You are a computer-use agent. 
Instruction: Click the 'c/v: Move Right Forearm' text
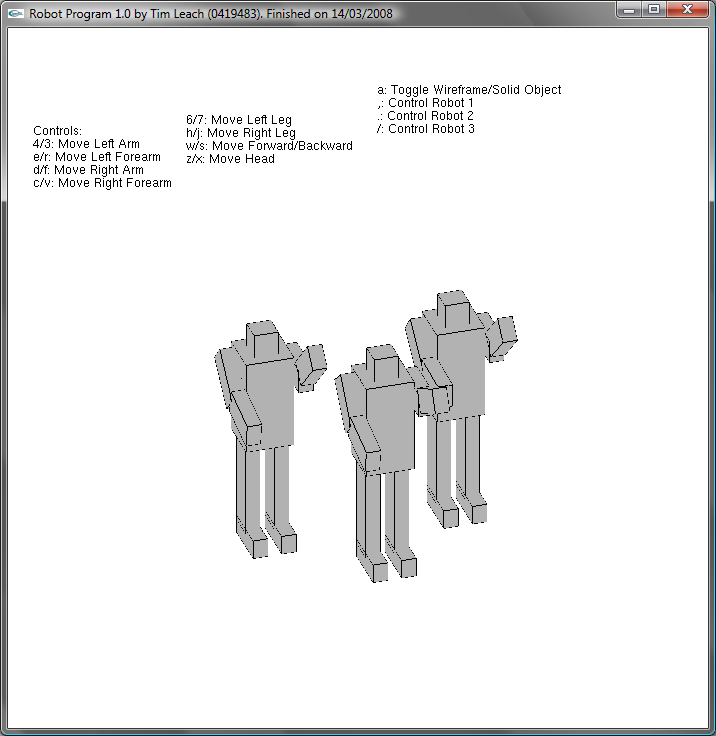coord(102,183)
